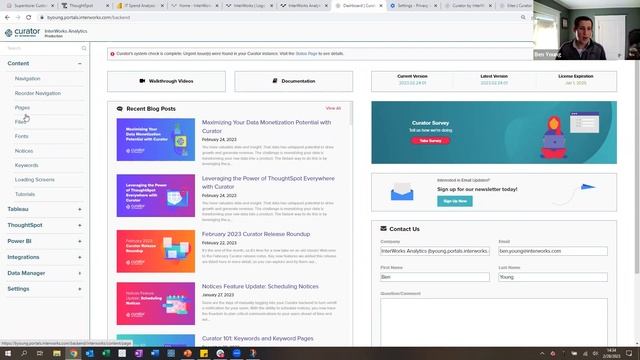Open the Documentation button

pos(293,81)
